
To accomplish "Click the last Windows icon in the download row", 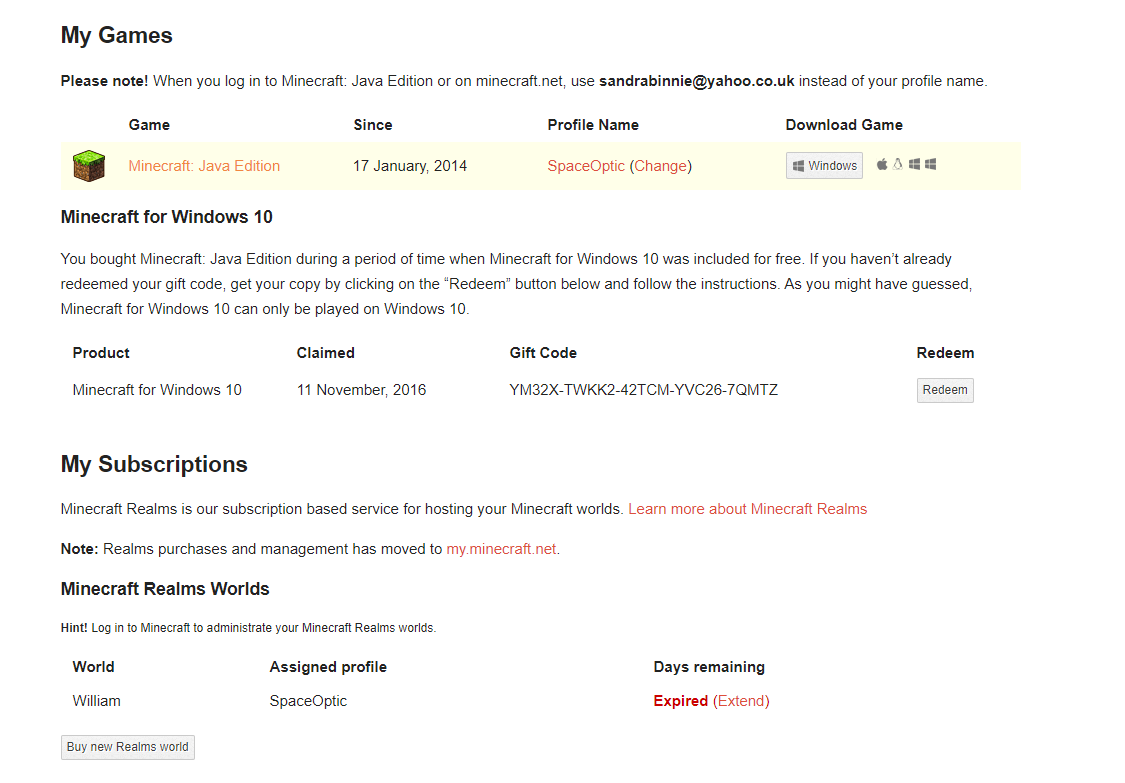I will pos(931,164).
